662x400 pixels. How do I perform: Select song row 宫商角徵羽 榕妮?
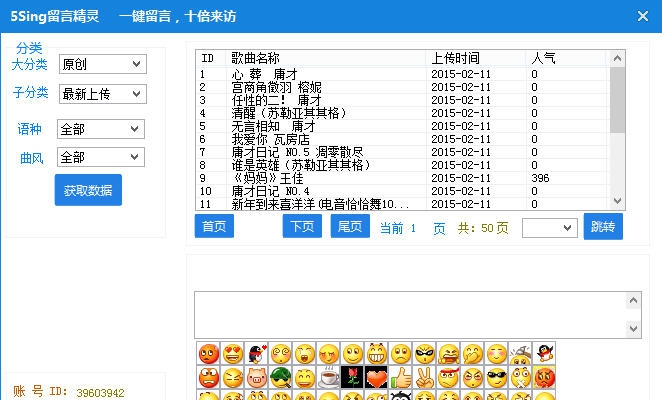(402, 87)
